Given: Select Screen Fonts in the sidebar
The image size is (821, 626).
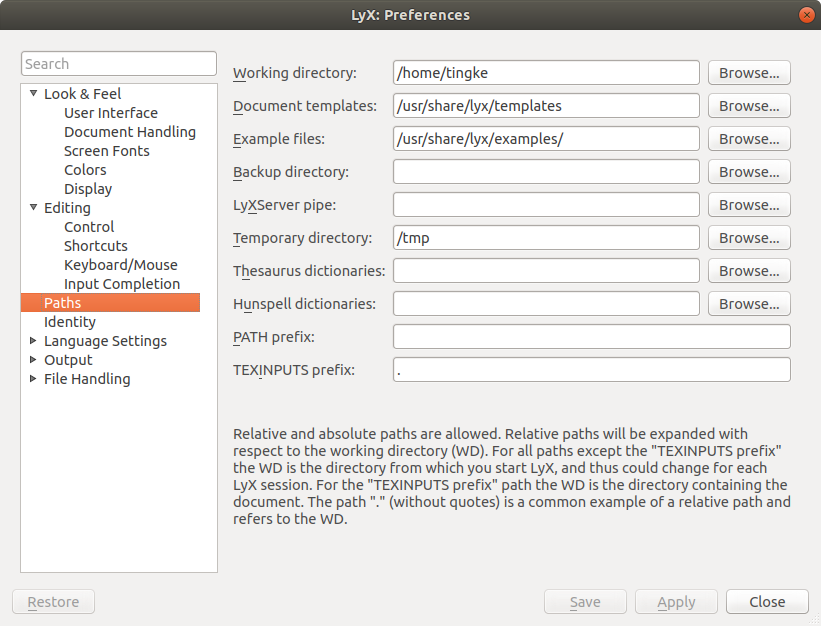Looking at the screenshot, I should pyautogui.click(x=106, y=151).
